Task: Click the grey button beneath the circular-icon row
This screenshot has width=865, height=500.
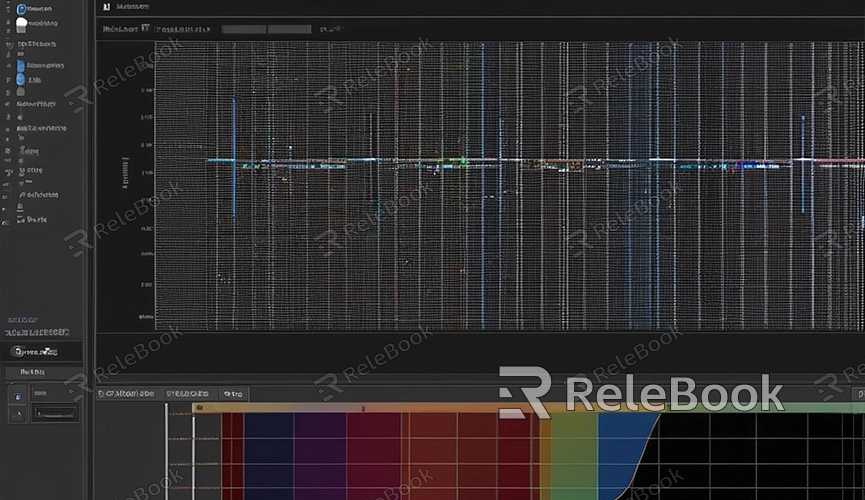Action: 43,373
